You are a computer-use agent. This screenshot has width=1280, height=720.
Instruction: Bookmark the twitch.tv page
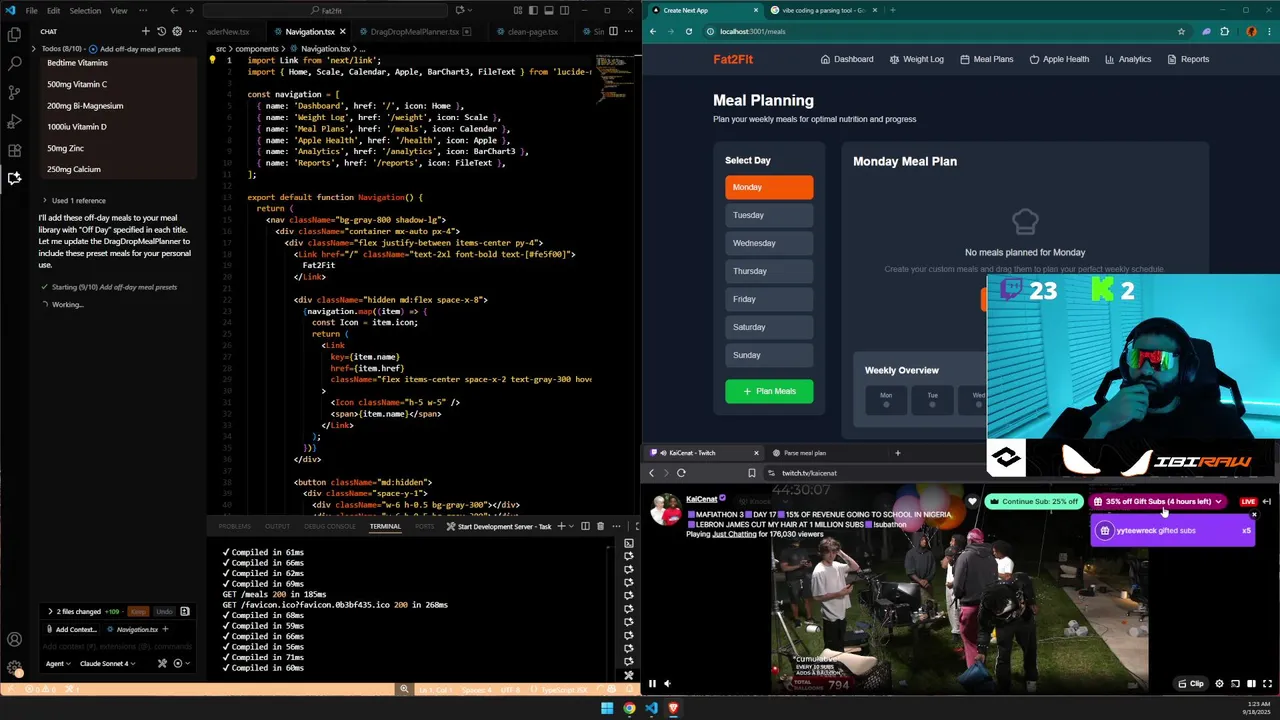click(x=751, y=473)
